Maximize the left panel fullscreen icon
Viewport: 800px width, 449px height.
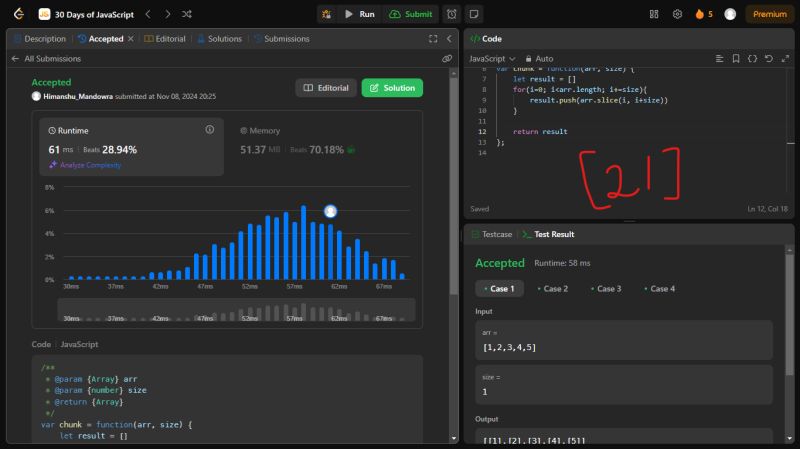[433, 39]
